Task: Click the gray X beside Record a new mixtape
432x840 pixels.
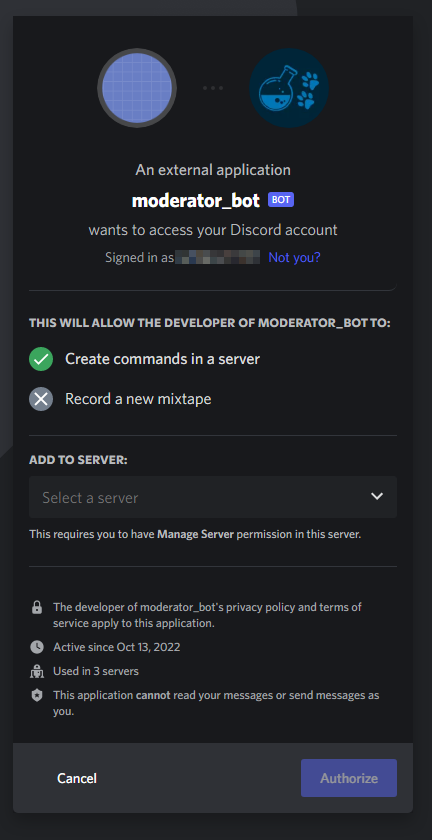Action: click(x=41, y=399)
